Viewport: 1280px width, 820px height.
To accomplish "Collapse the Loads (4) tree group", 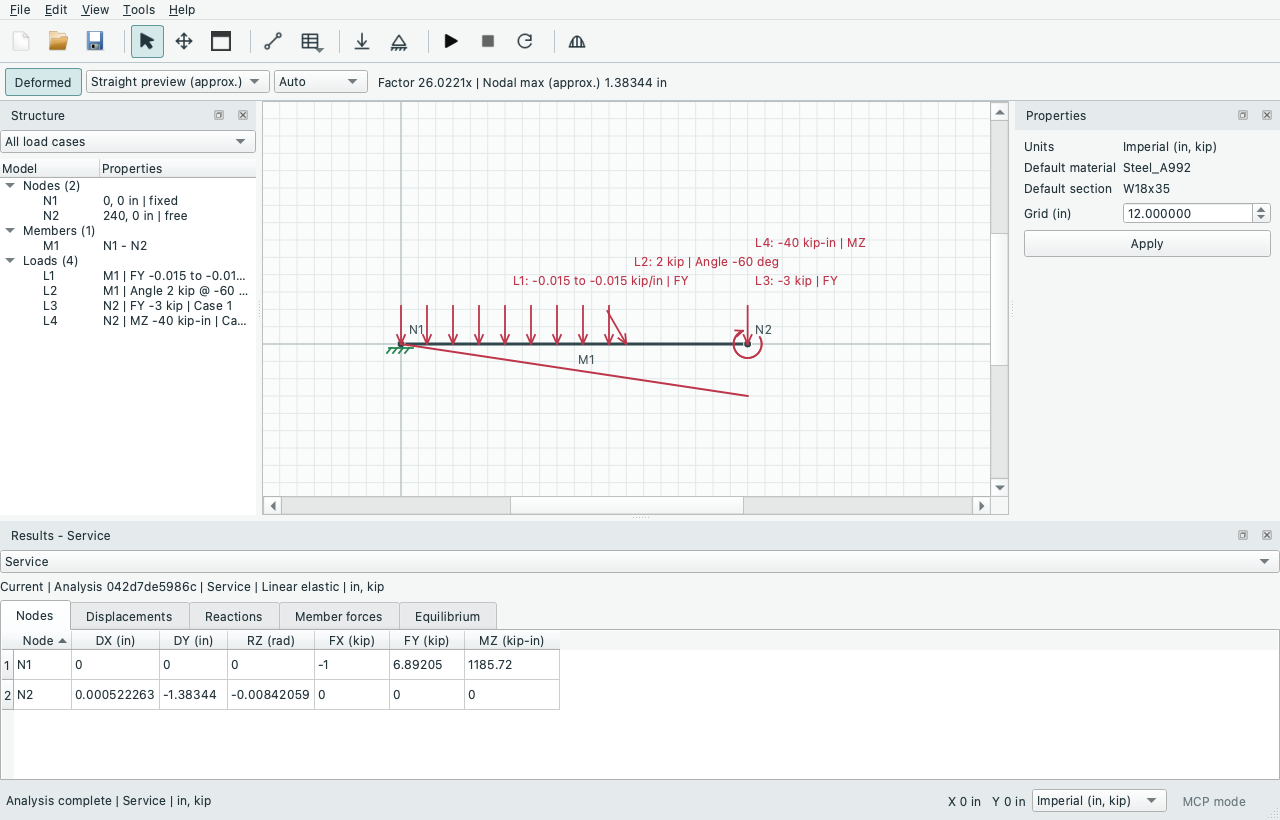I will pyautogui.click(x=10, y=261).
